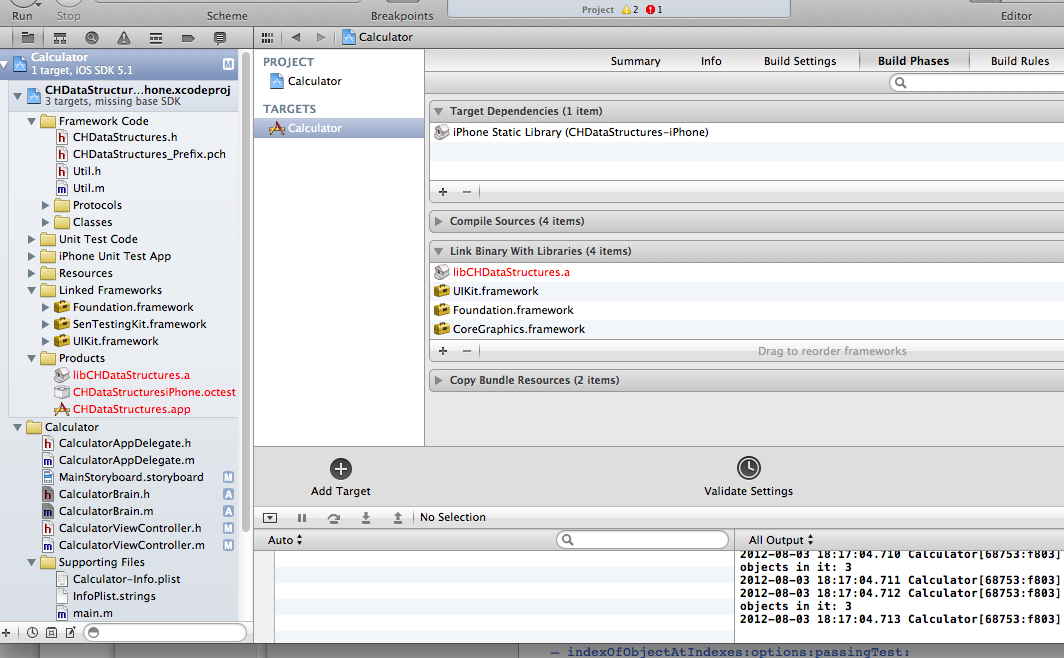The width and height of the screenshot is (1064, 658).
Task: Add a target dependency with plus button
Action: (443, 192)
